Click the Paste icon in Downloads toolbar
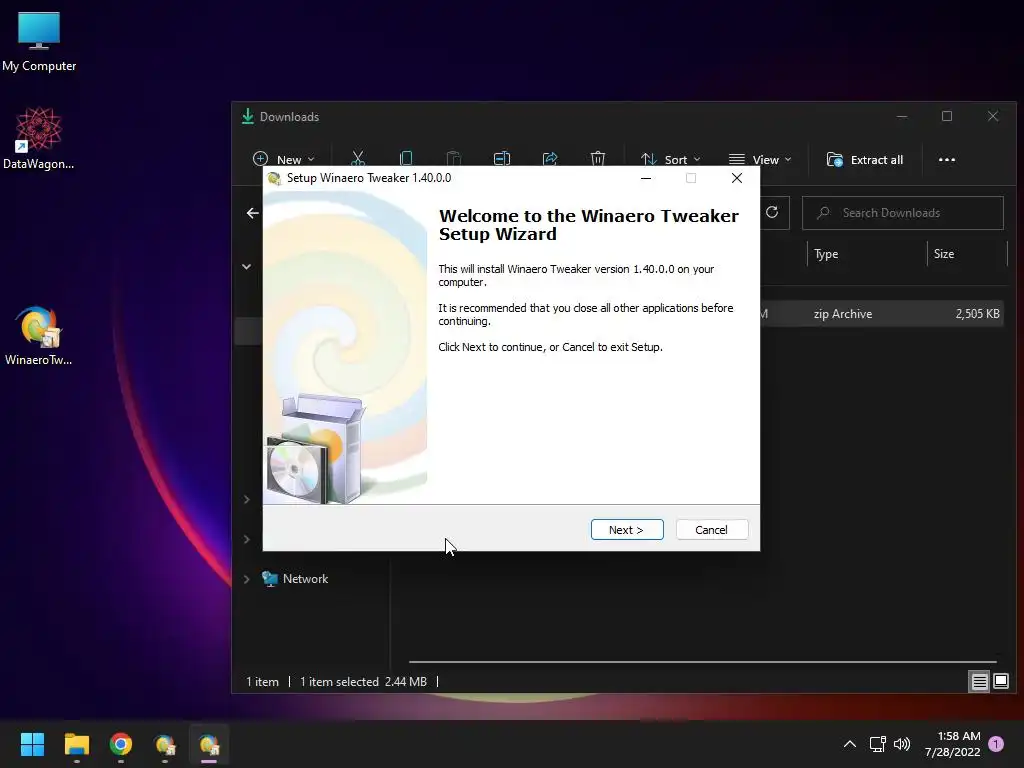This screenshot has width=1024, height=768. coord(454,159)
